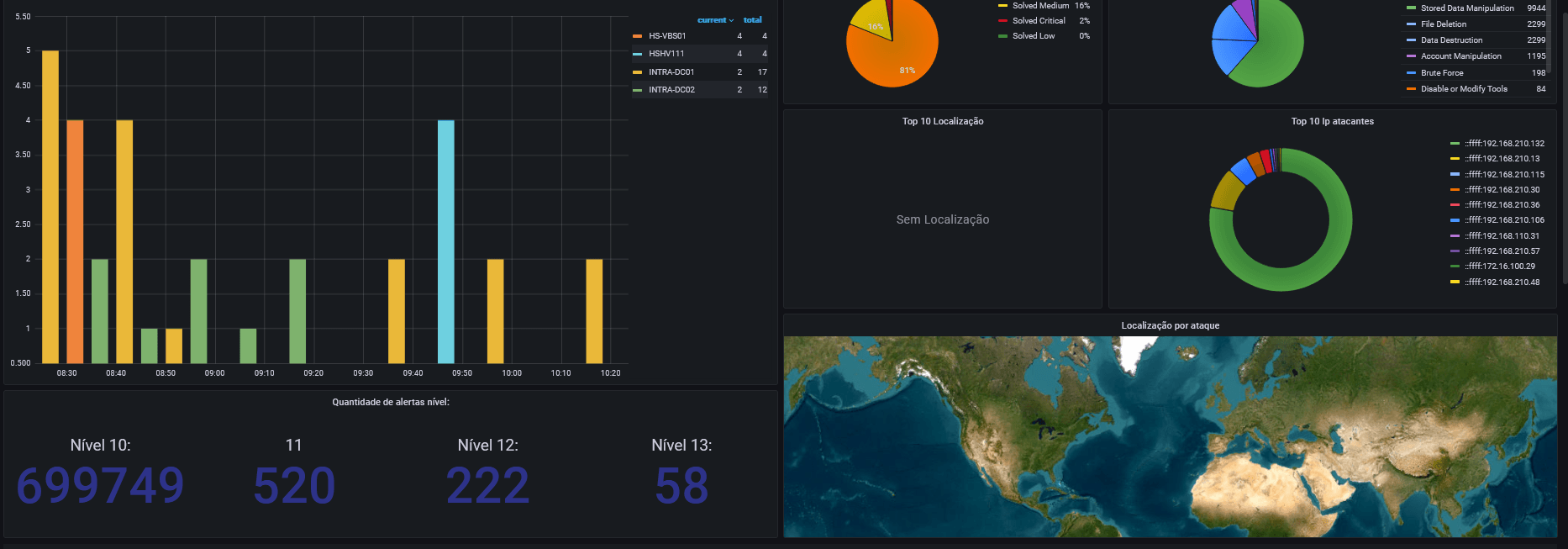Open the Top 10 Ip atacantes panel menu

coord(1333,121)
